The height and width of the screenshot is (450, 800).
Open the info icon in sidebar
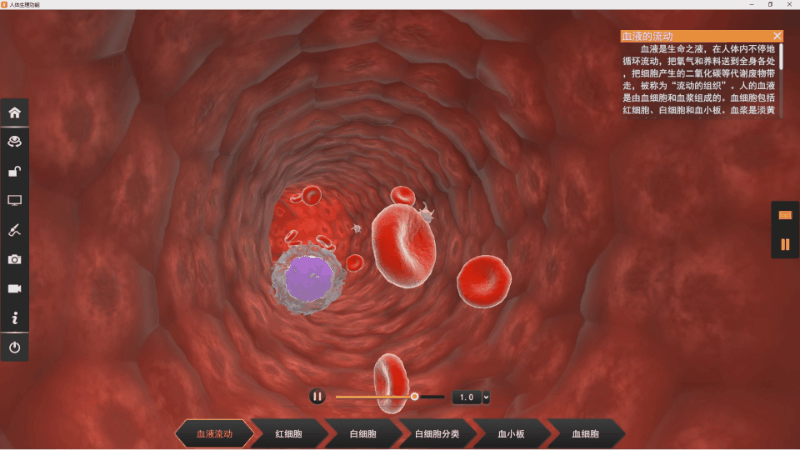14,318
